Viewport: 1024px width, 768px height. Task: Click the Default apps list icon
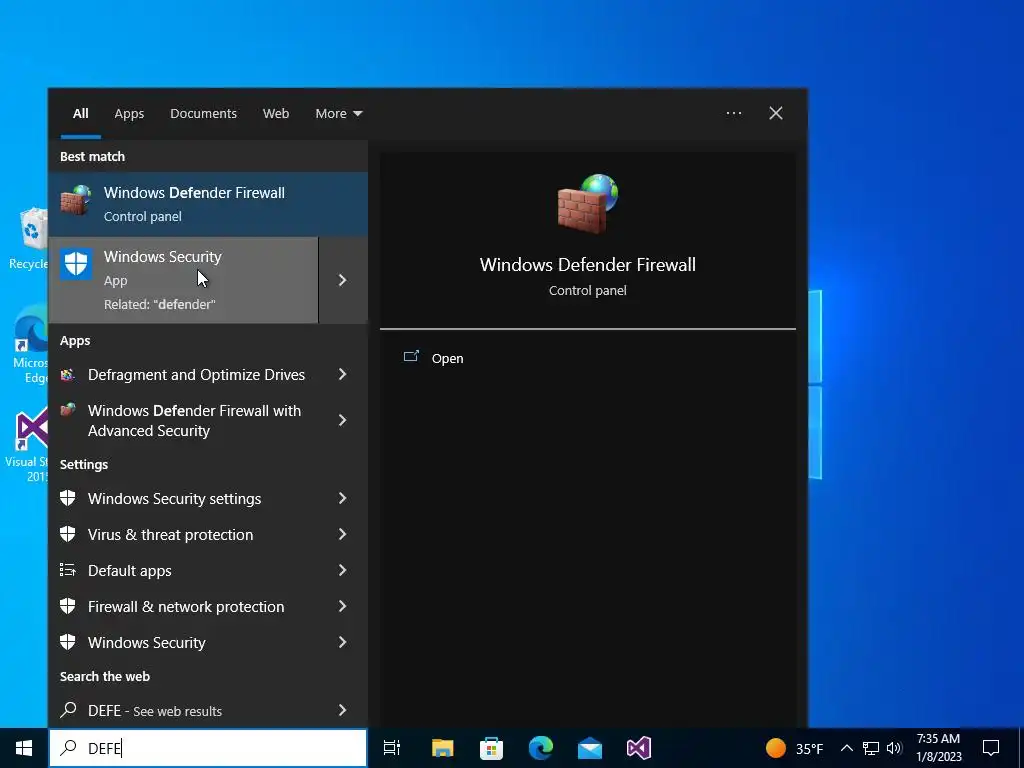67,570
